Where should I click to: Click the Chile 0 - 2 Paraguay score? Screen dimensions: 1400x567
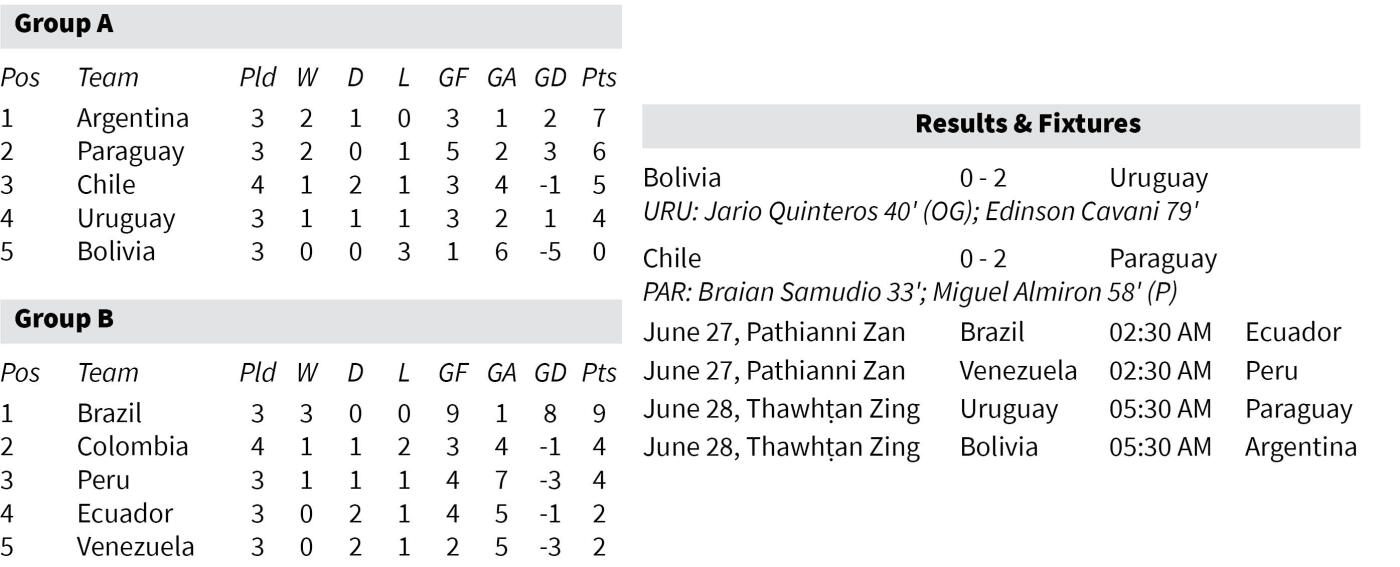pos(983,259)
